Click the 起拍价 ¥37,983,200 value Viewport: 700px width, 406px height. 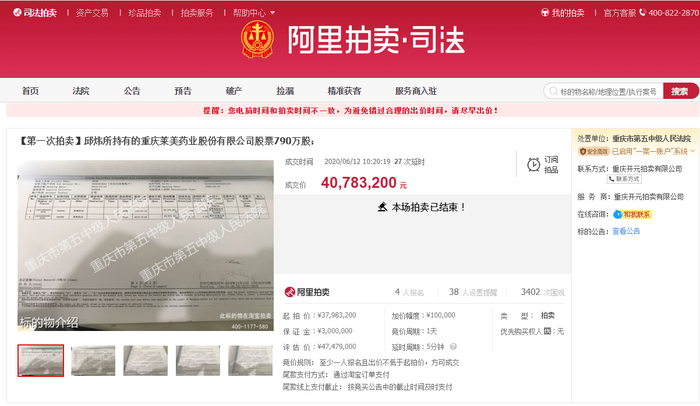337,315
